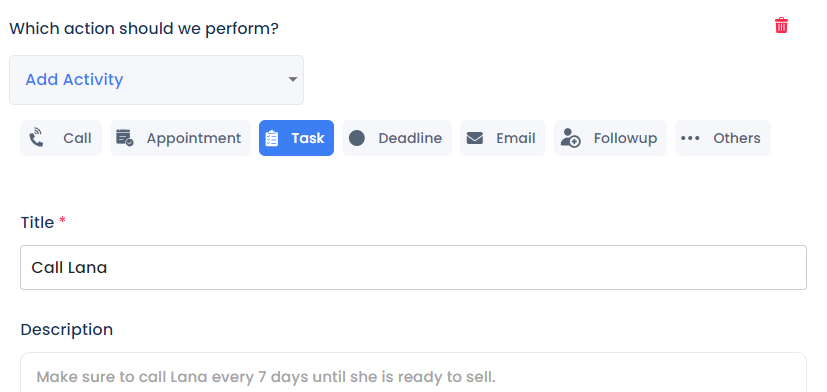Image resolution: width=827 pixels, height=392 pixels.
Task: Choose the Appointment activity type
Action: click(180, 138)
